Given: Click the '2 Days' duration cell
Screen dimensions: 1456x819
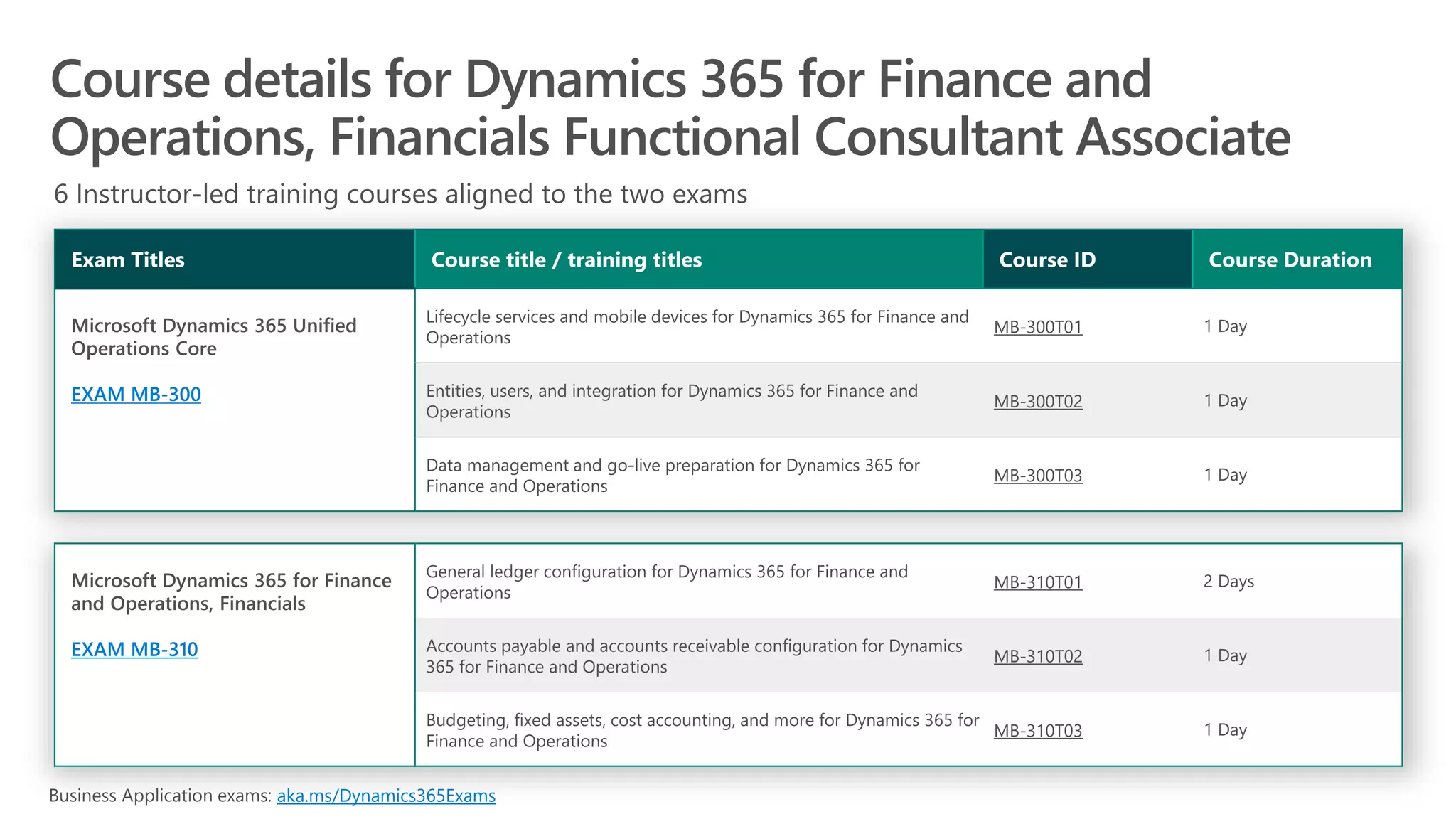Looking at the screenshot, I should pyautogui.click(x=1228, y=582).
